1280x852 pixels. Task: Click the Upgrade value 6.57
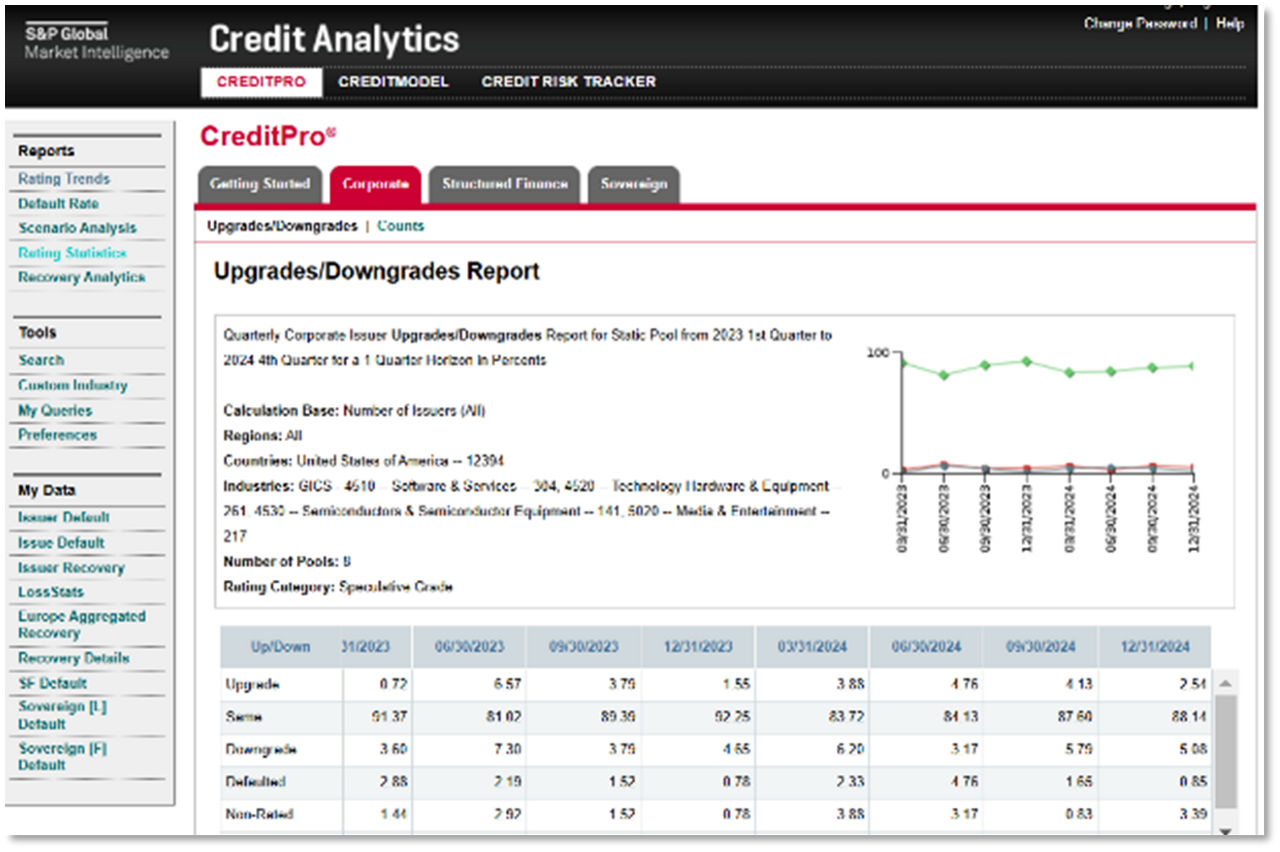pos(506,685)
